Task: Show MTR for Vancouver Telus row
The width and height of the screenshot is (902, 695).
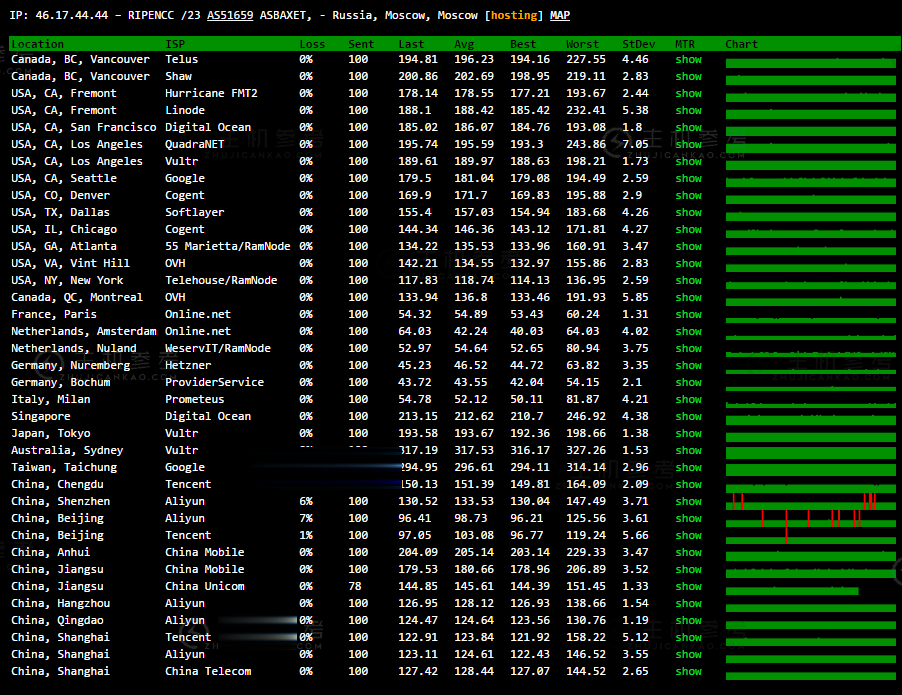Action: point(689,59)
